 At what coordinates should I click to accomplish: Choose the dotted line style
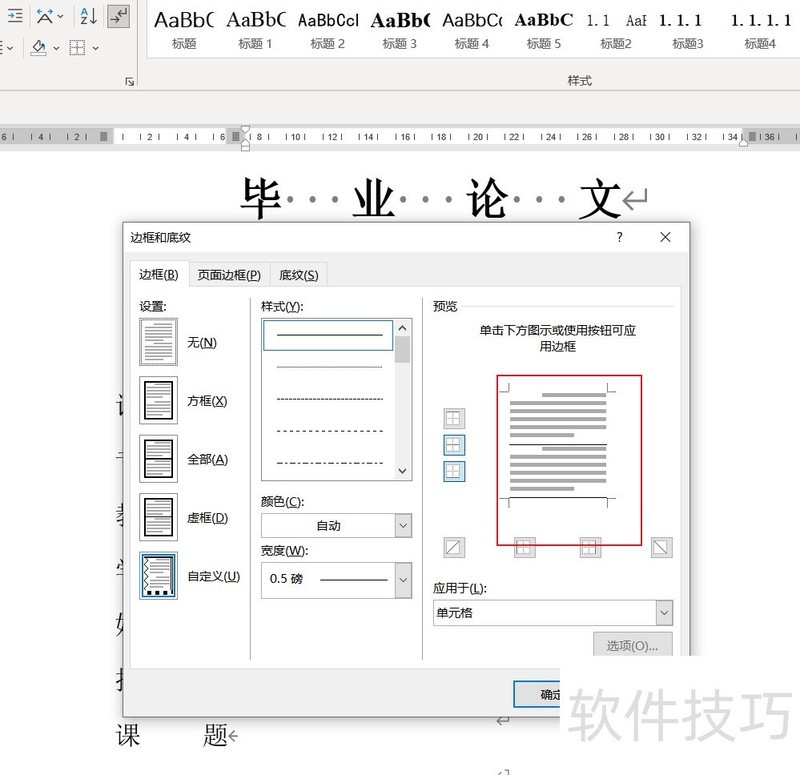tap(329, 367)
